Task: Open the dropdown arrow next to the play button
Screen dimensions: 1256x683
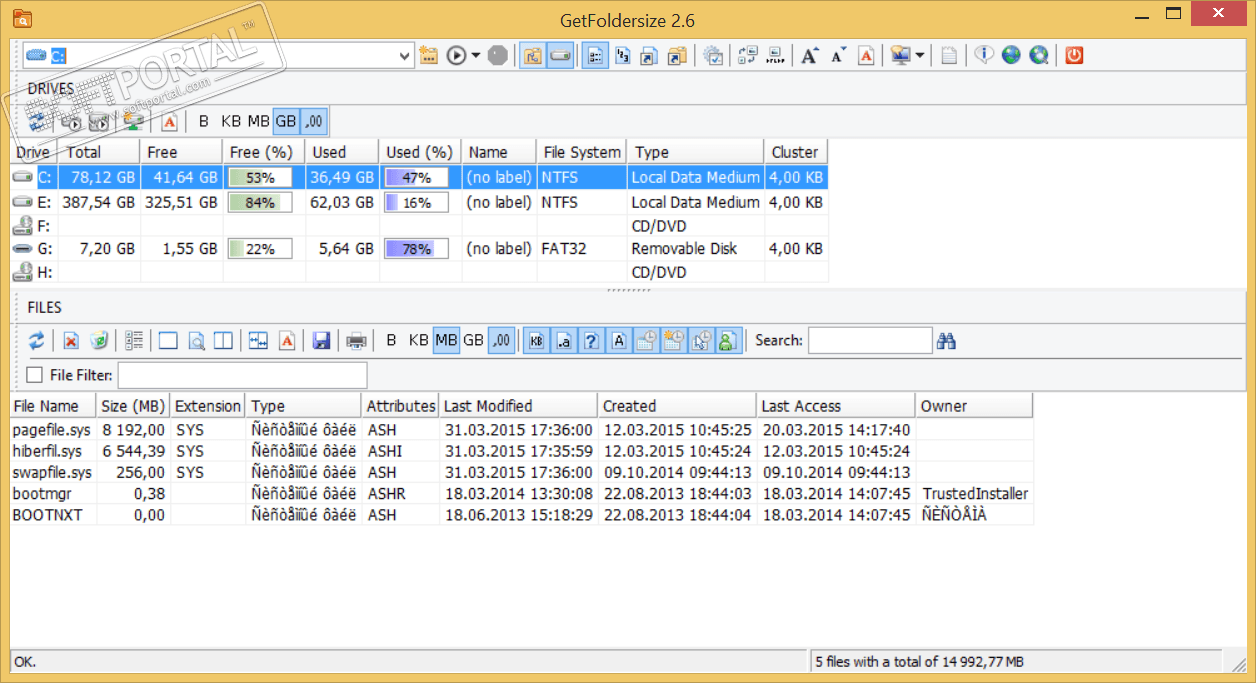Action: [476, 56]
